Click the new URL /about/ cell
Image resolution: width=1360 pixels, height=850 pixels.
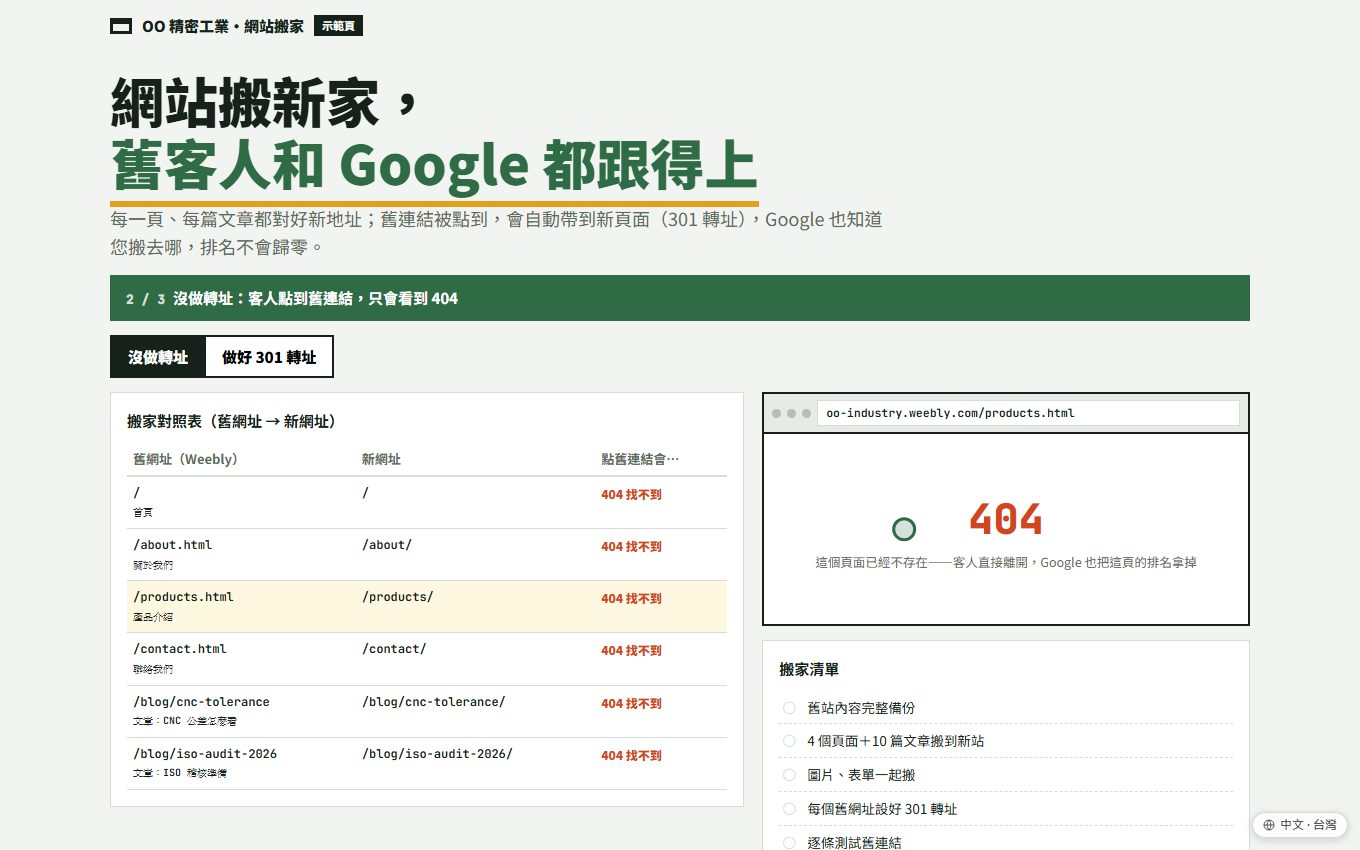point(387,545)
